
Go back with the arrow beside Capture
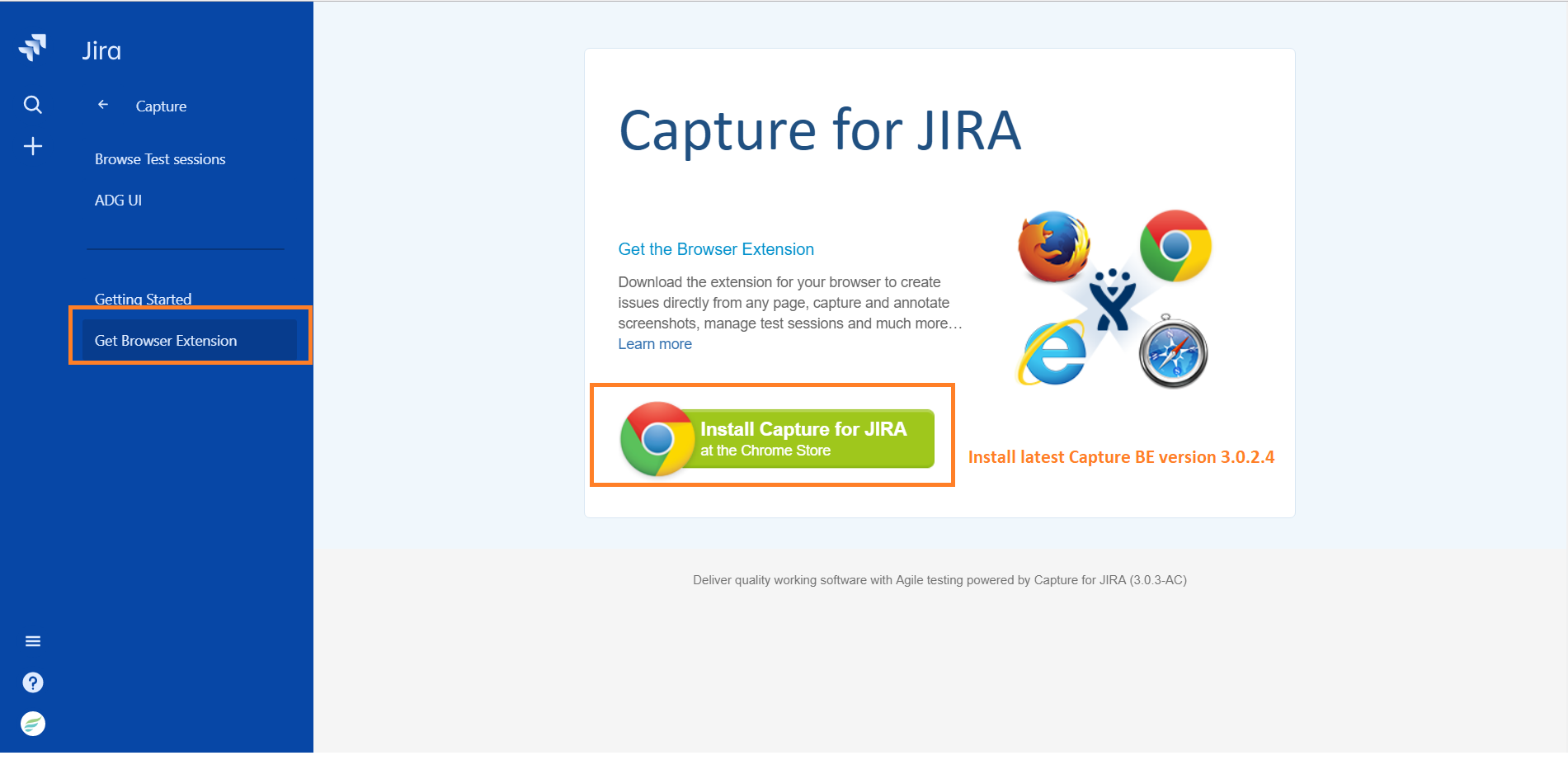tap(103, 105)
